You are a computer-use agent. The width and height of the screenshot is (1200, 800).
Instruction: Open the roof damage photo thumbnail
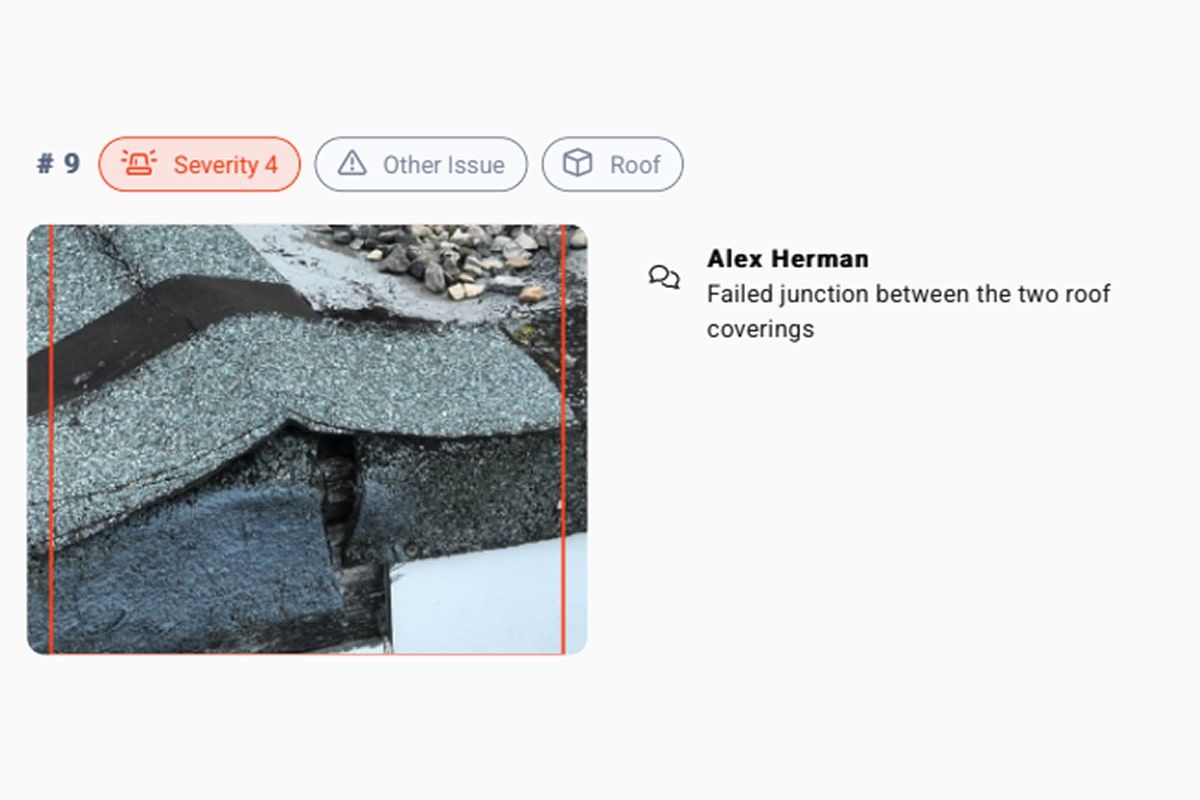[307, 439]
